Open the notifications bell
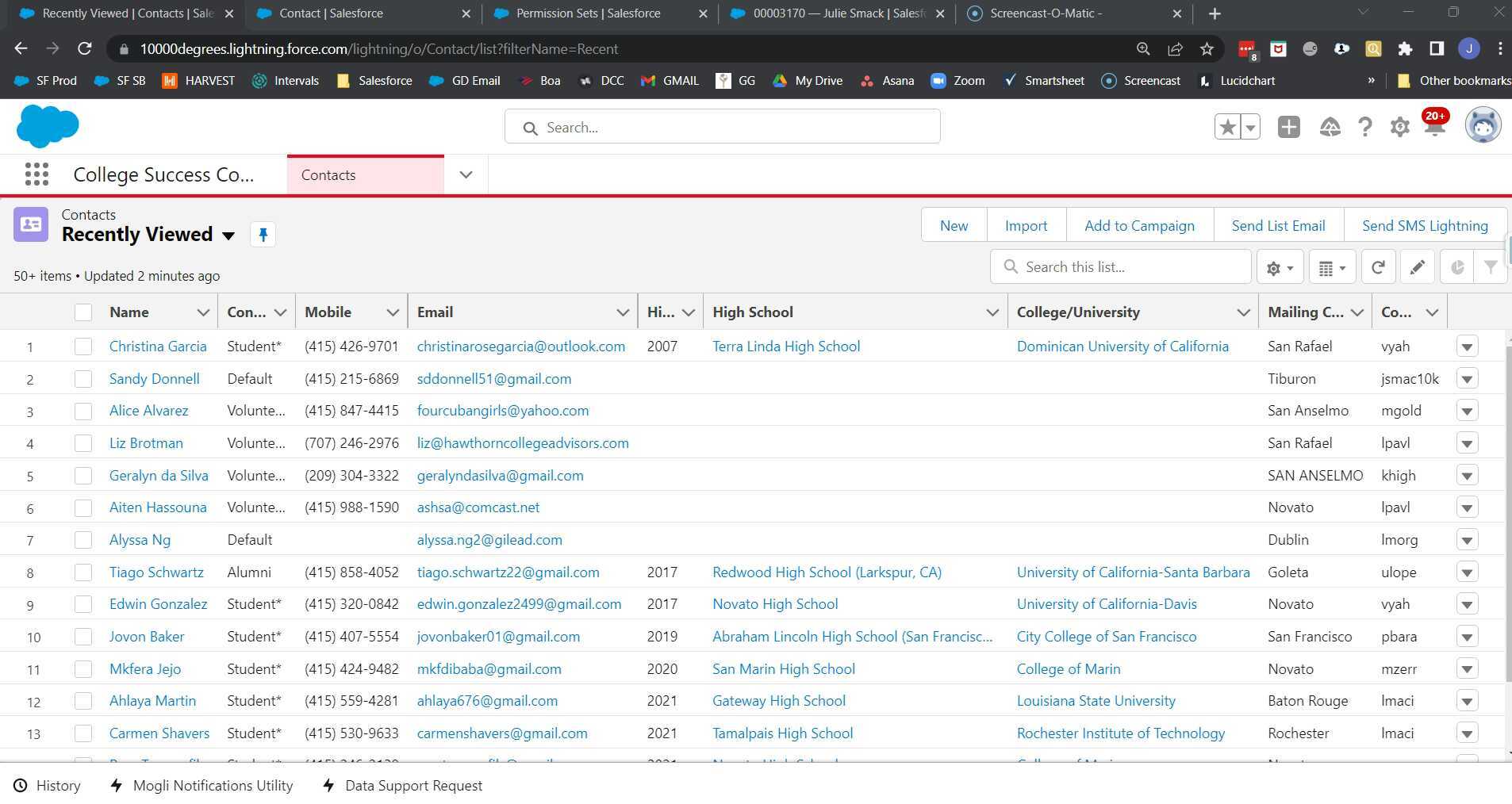Viewport: 1512px width, 804px height. pos(1433,127)
